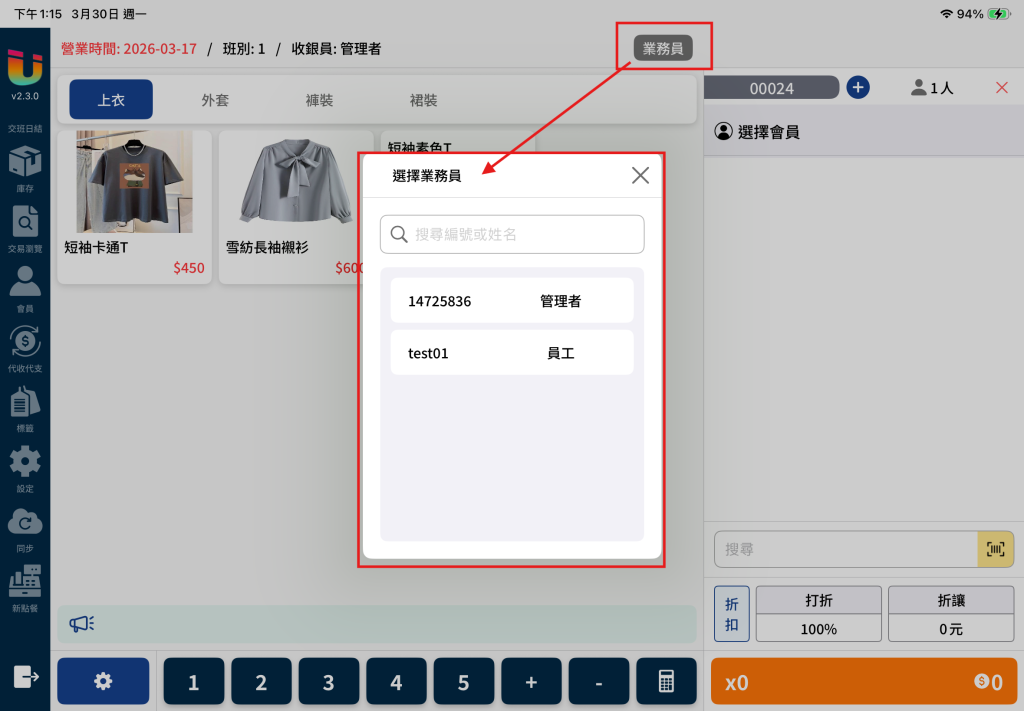
Task: Select salesperson test01 員工
Action: coord(512,353)
